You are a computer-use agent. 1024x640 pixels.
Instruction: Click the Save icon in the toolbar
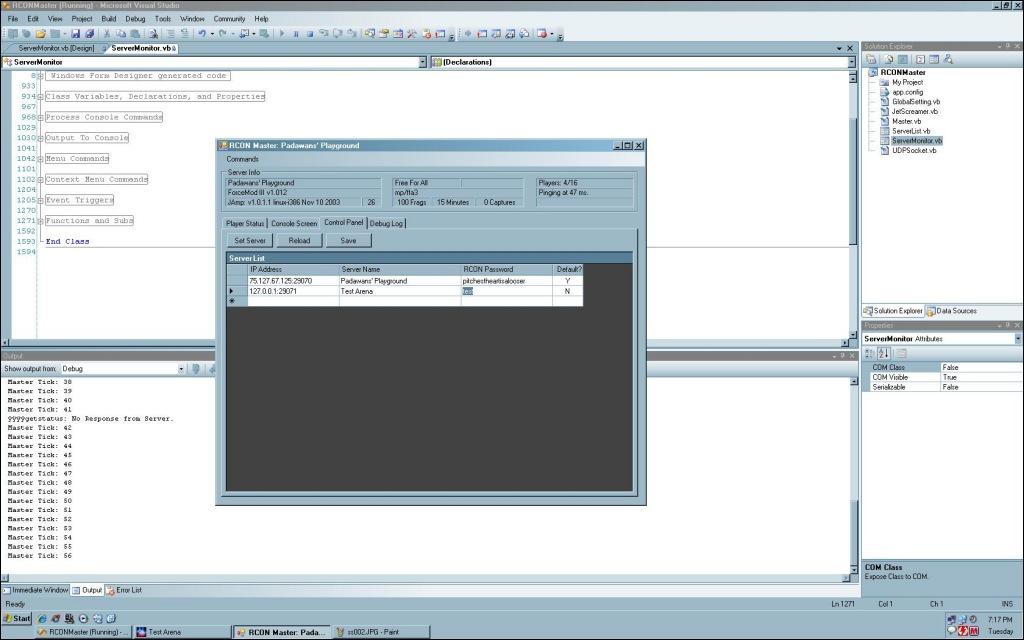tap(77, 33)
